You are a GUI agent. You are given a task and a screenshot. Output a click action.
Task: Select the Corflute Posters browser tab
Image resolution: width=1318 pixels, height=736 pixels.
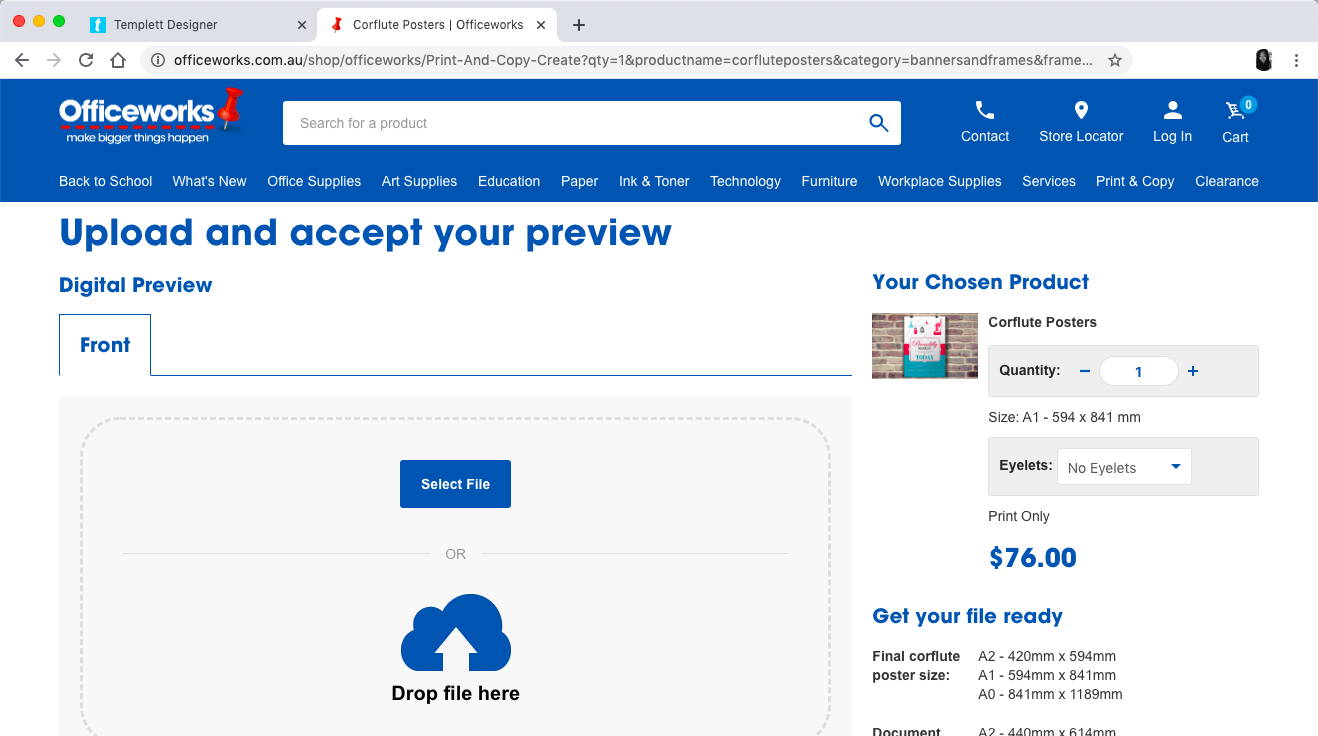(x=438, y=25)
